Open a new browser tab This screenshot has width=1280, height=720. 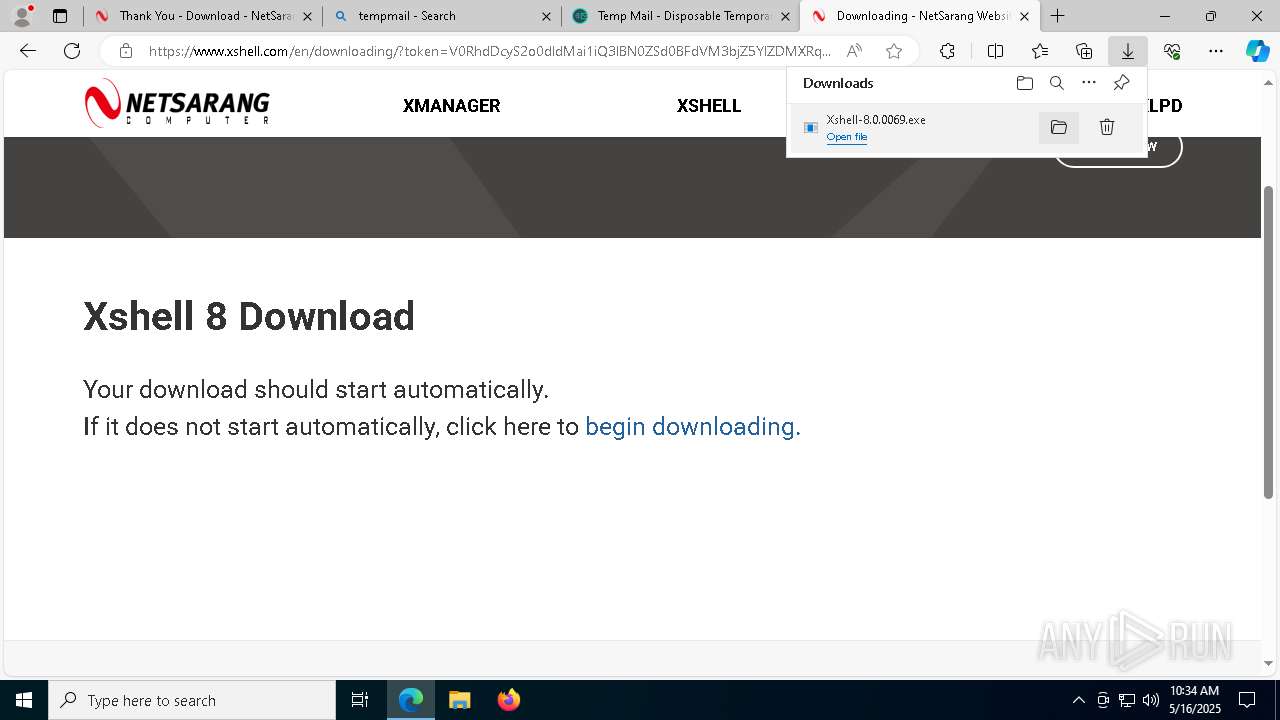coord(1057,16)
